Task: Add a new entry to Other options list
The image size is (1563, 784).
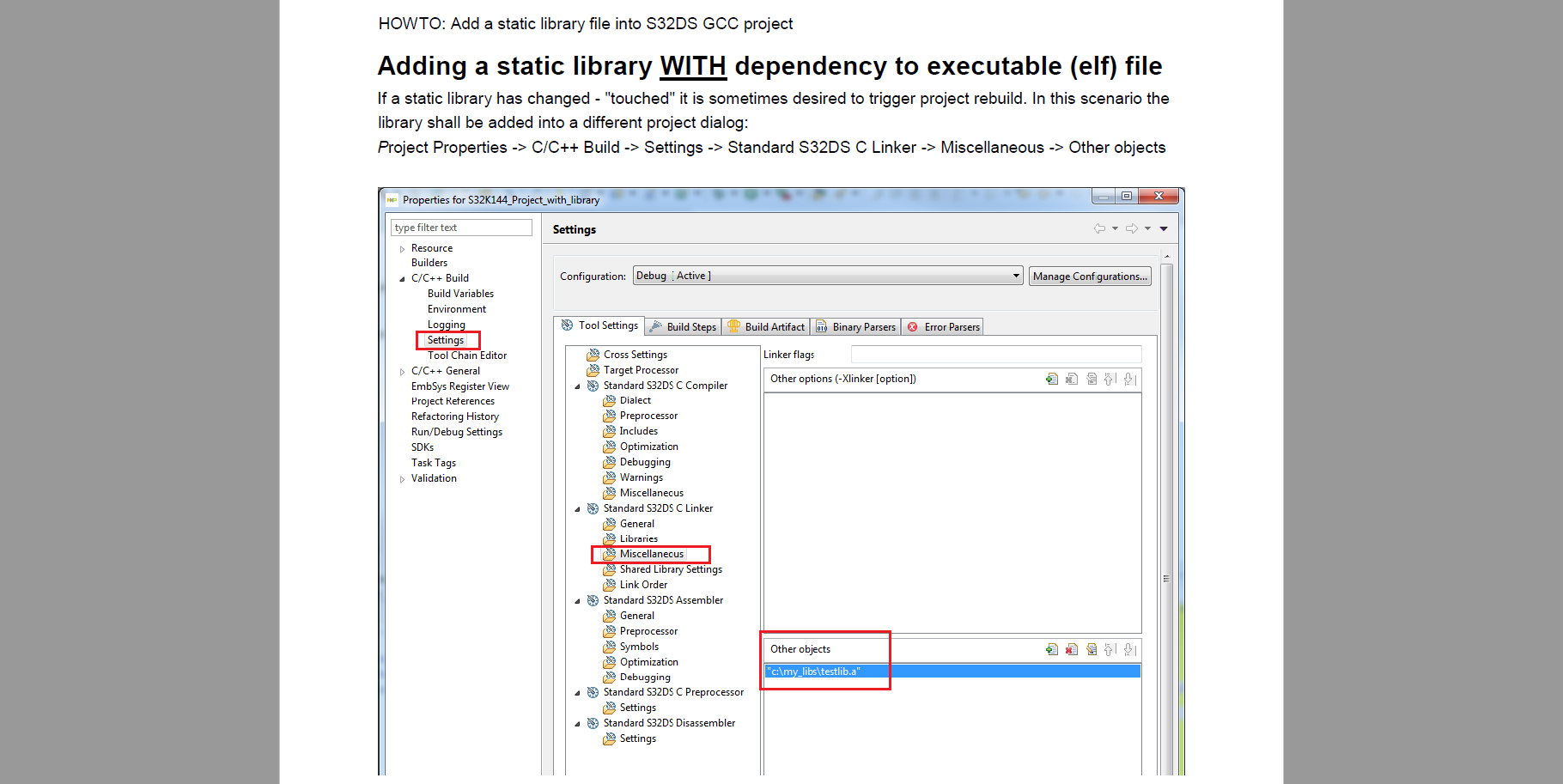Action: coord(1052,379)
